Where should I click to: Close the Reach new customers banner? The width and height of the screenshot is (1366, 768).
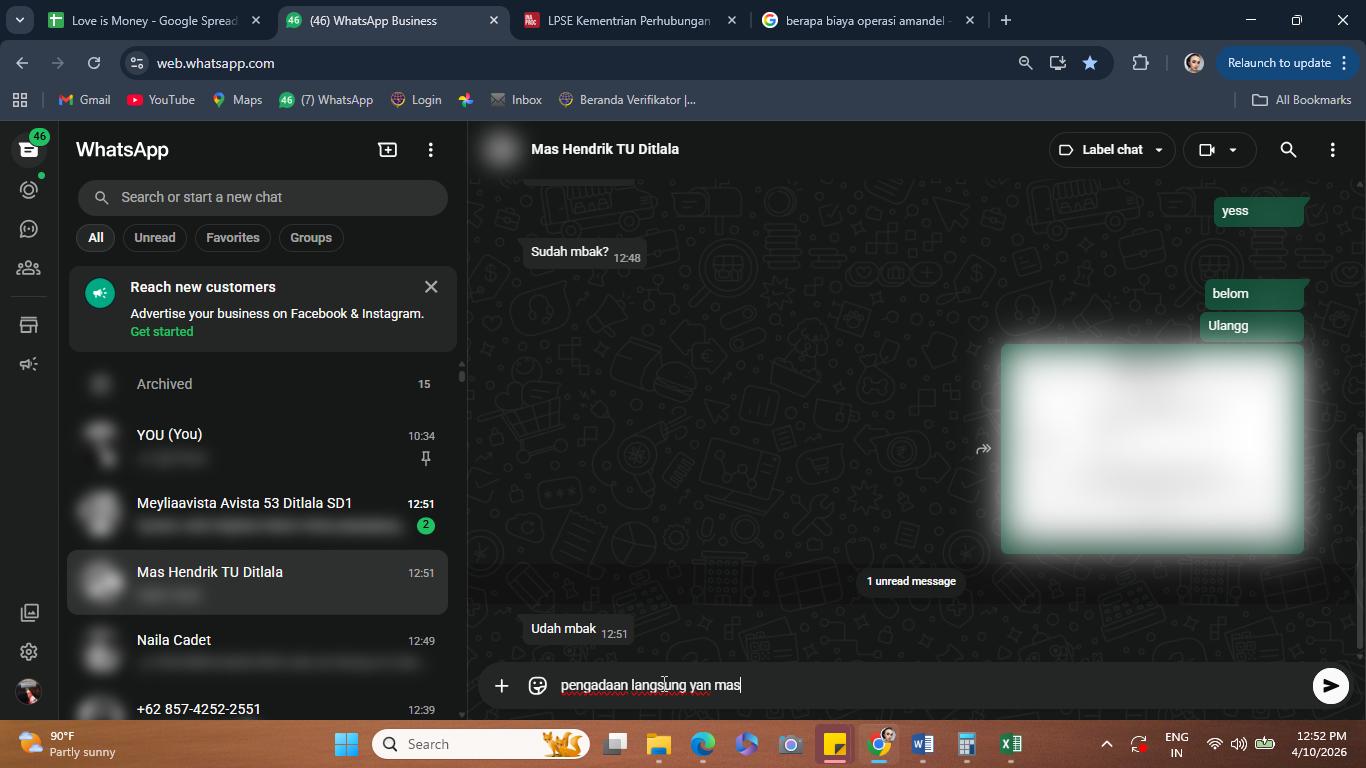point(431,287)
